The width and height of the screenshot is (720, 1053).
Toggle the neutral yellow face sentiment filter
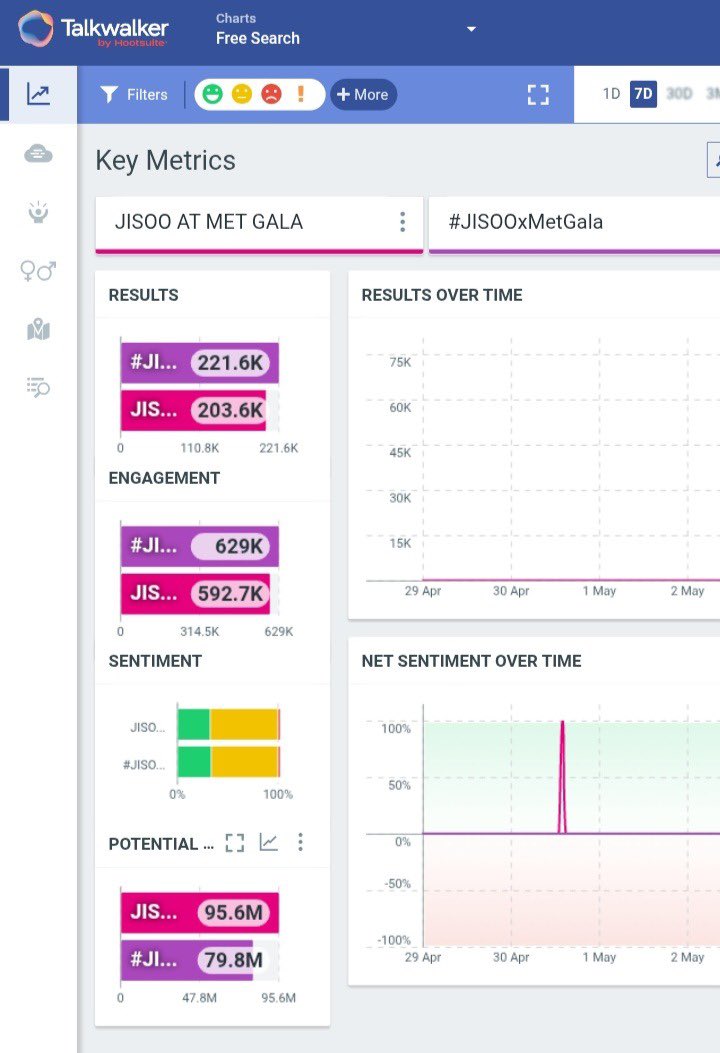coord(242,94)
